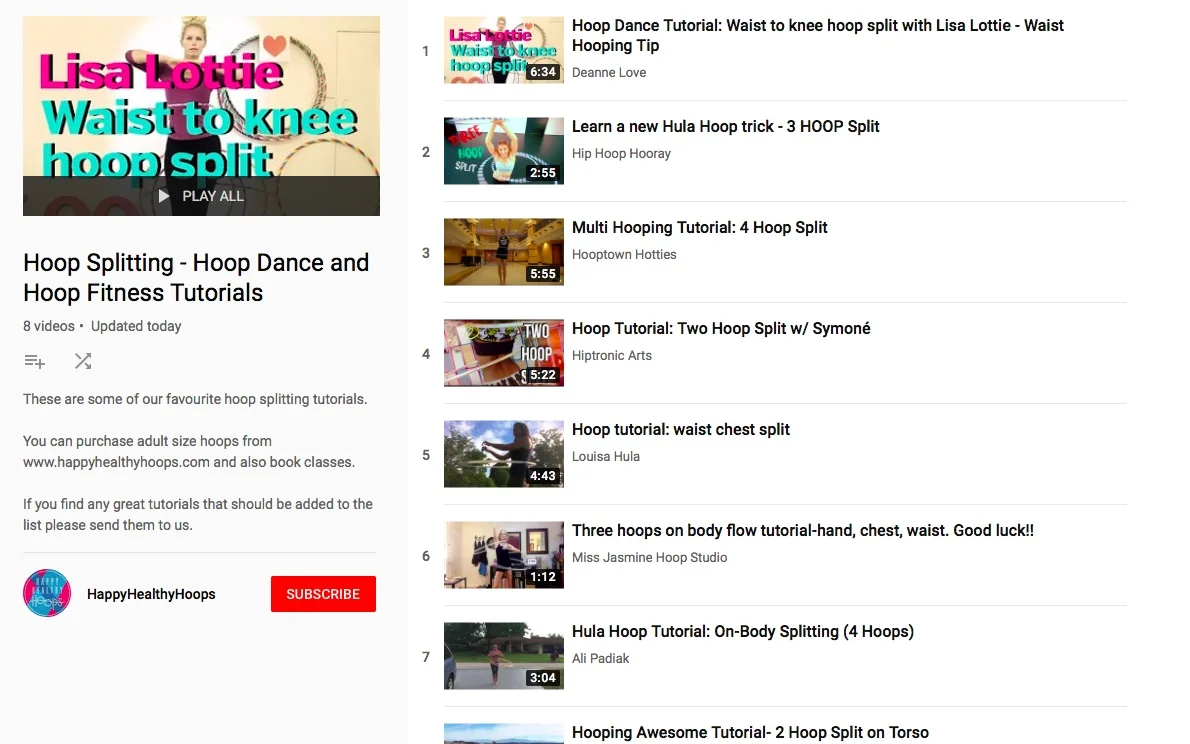This screenshot has height=744, width=1190.
Task: Open thumbnail of 4 Hoop Split tutorial
Action: pos(504,252)
